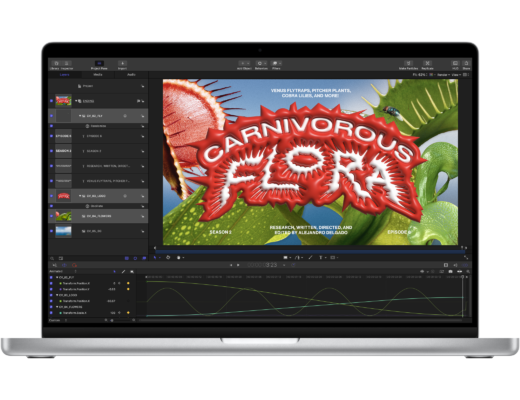
Task: Open the Filters pop-up menu
Action: 276,63
